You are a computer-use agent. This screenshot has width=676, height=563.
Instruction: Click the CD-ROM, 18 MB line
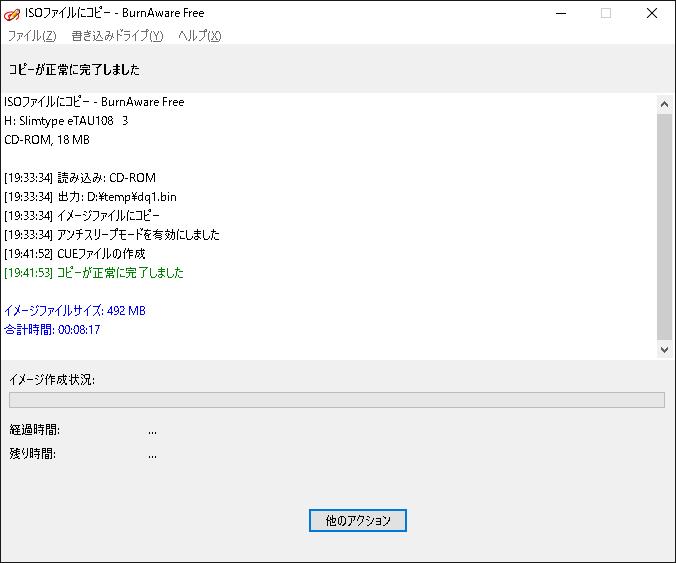(x=47, y=140)
